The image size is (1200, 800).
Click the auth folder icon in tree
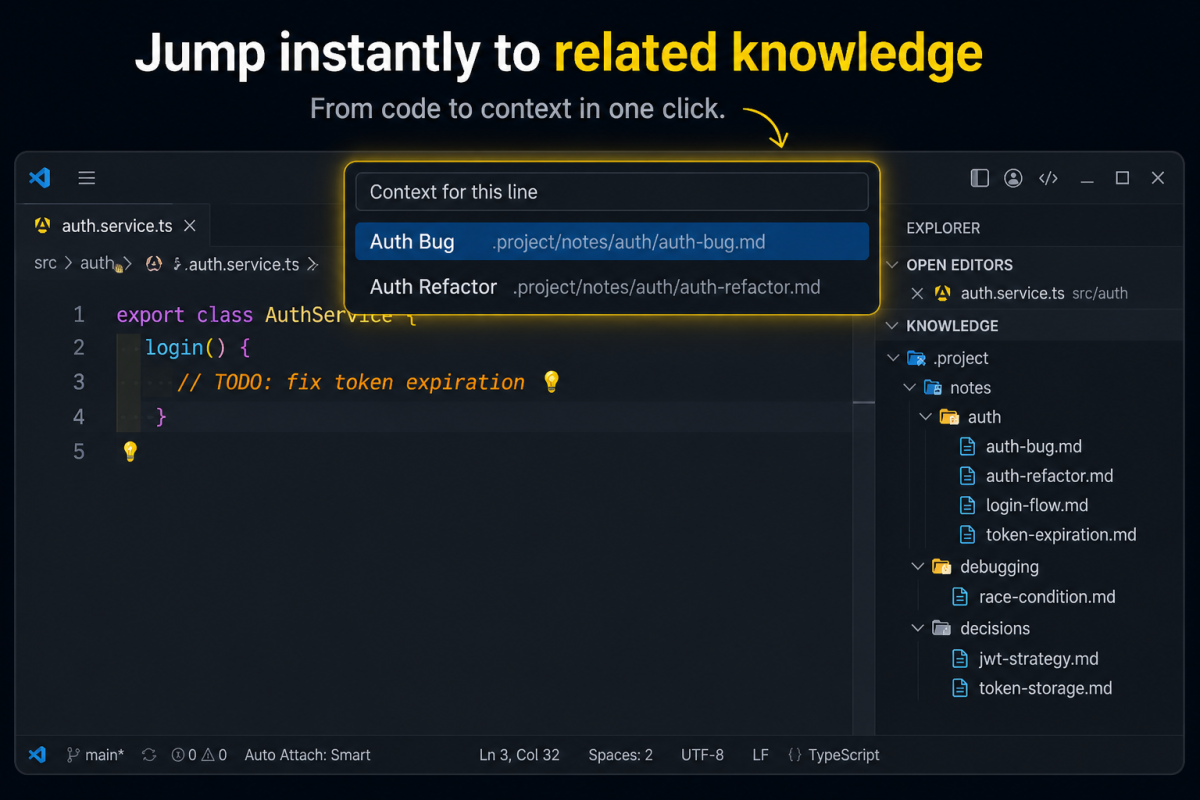[950, 417]
